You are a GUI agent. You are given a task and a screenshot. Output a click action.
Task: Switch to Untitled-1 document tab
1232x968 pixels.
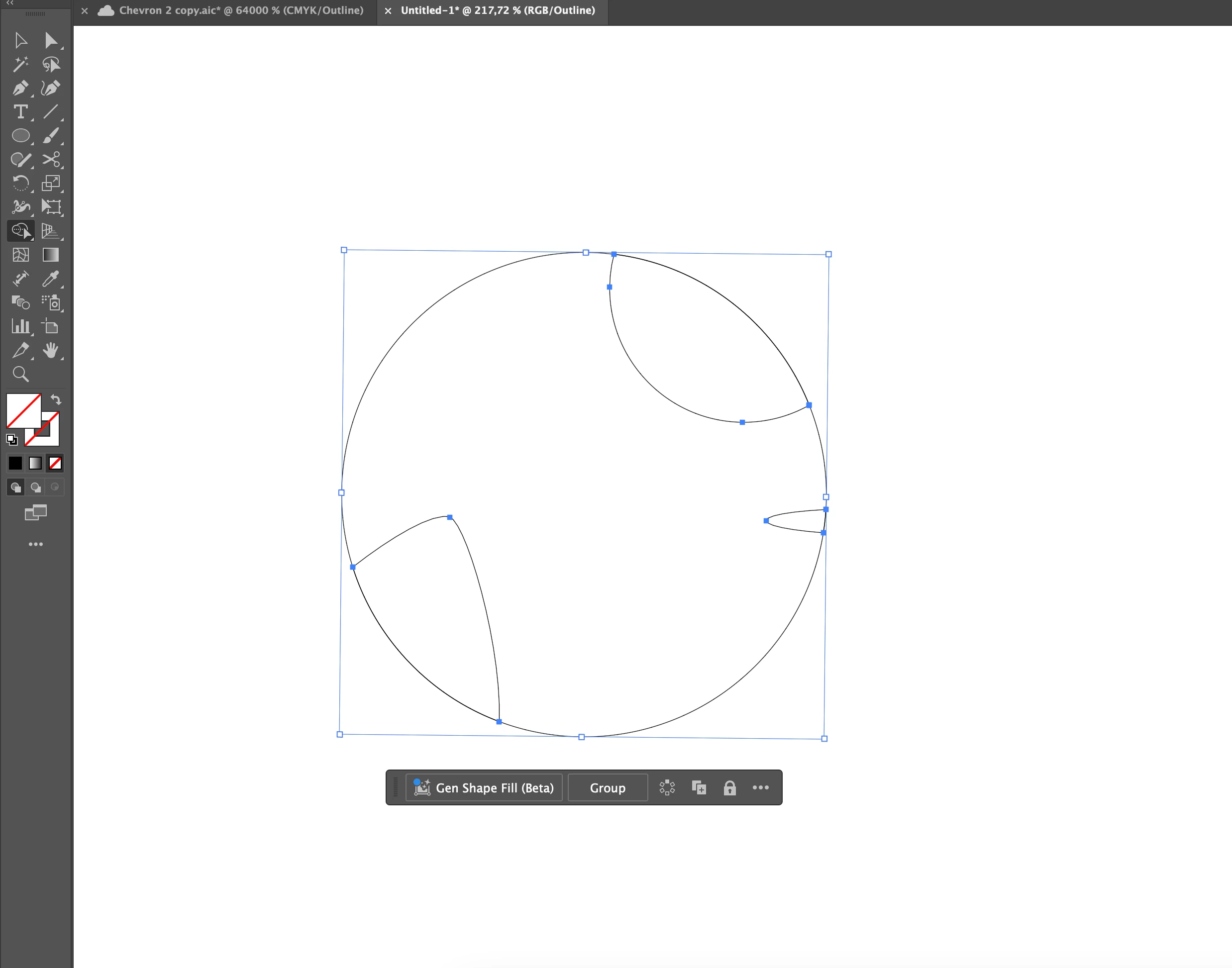(497, 10)
